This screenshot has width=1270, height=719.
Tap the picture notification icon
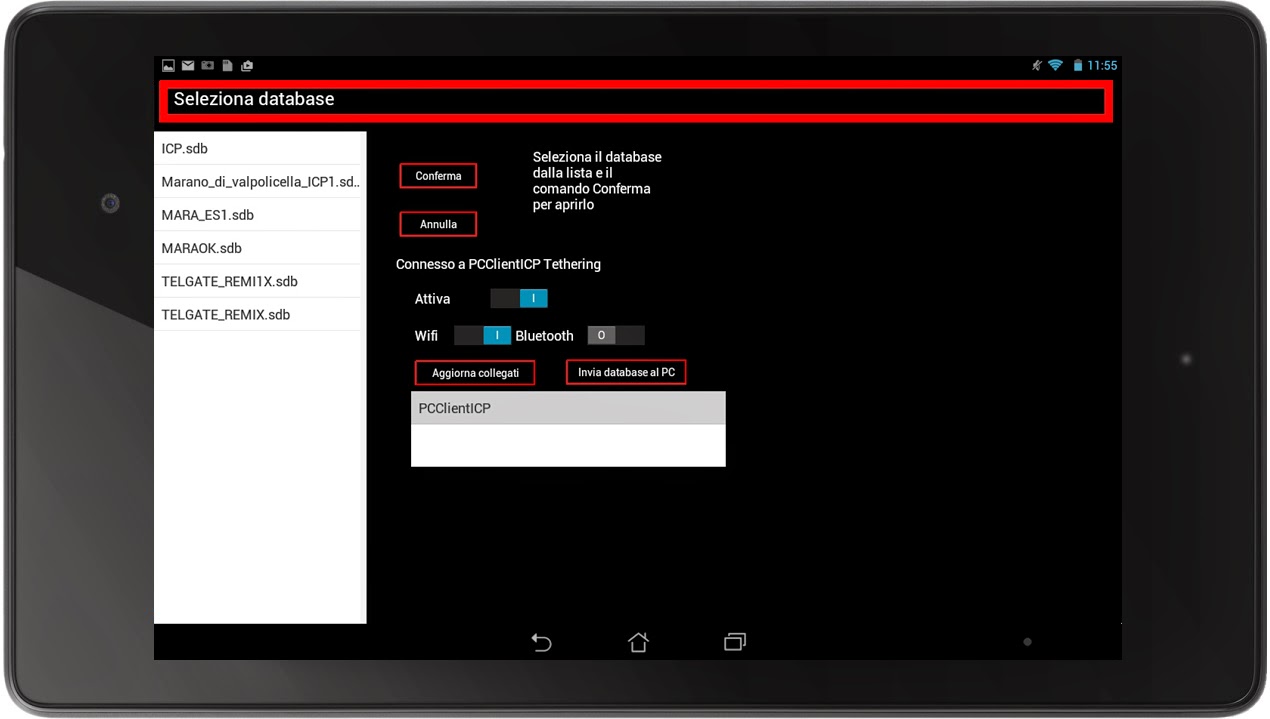point(168,66)
